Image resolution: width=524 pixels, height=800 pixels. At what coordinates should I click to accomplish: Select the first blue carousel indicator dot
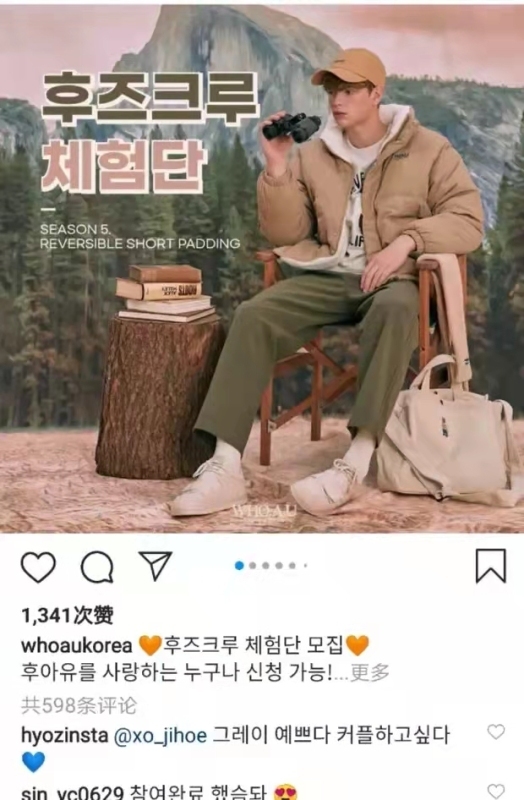click(239, 565)
